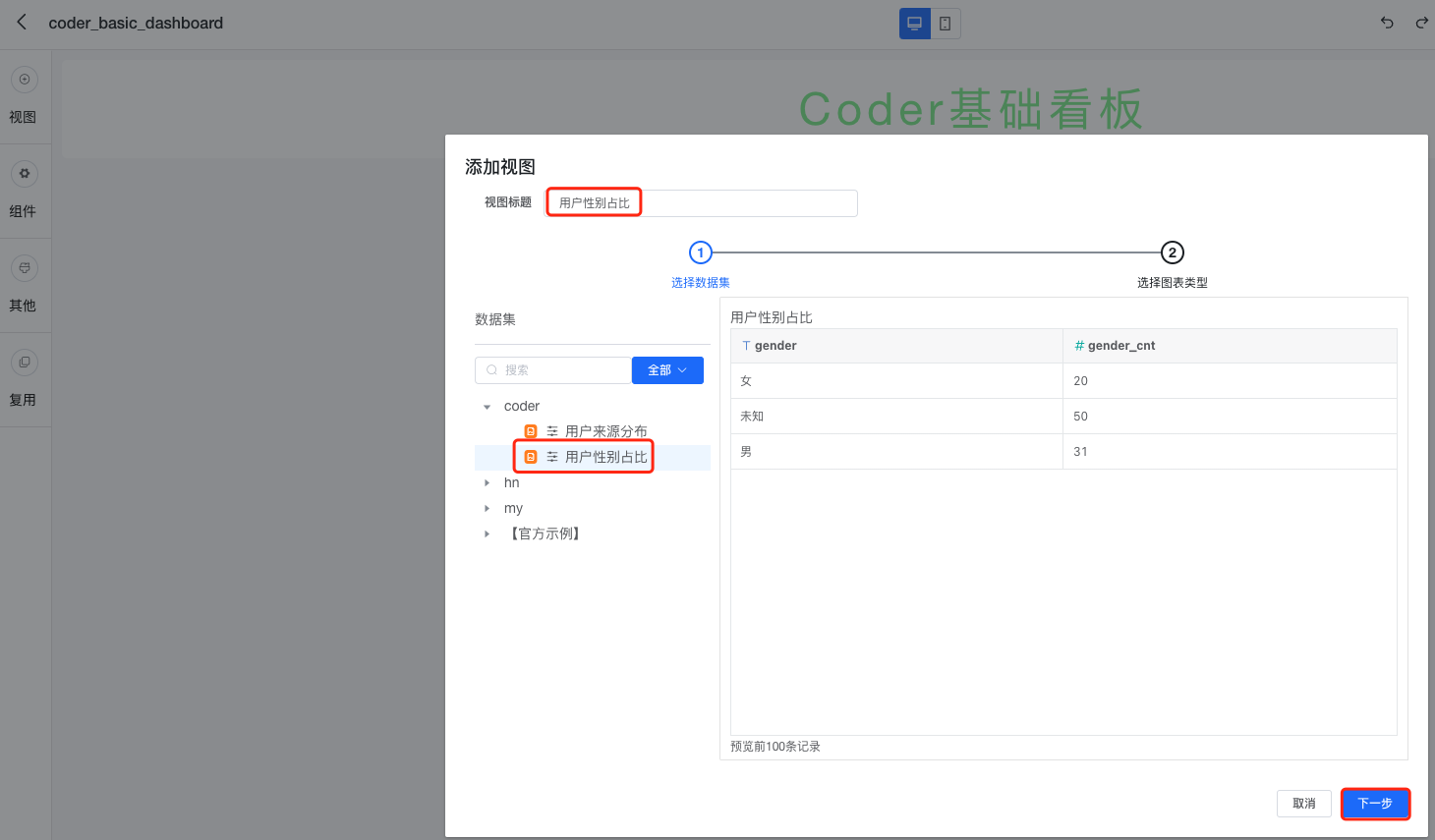
Task: Click dataset icon beside 用户来源分布
Action: (x=531, y=431)
